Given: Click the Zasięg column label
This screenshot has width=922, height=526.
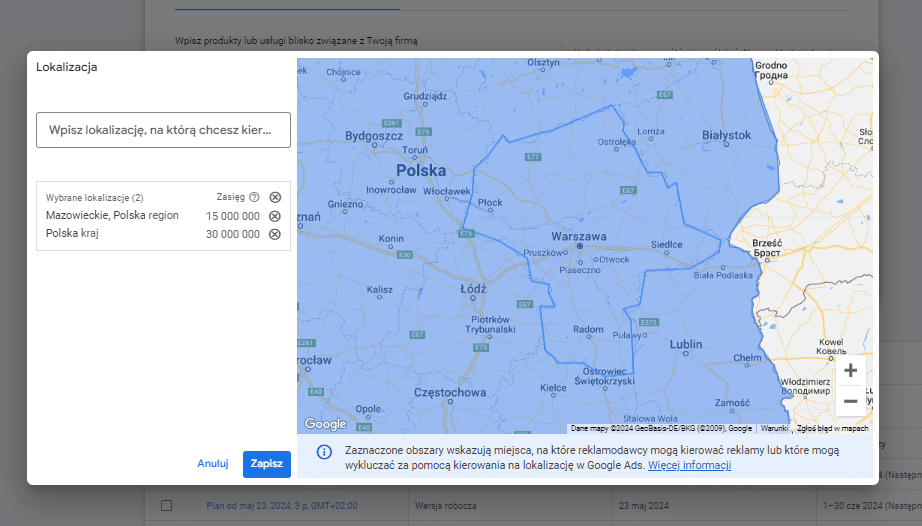Looking at the screenshot, I should point(230,197).
